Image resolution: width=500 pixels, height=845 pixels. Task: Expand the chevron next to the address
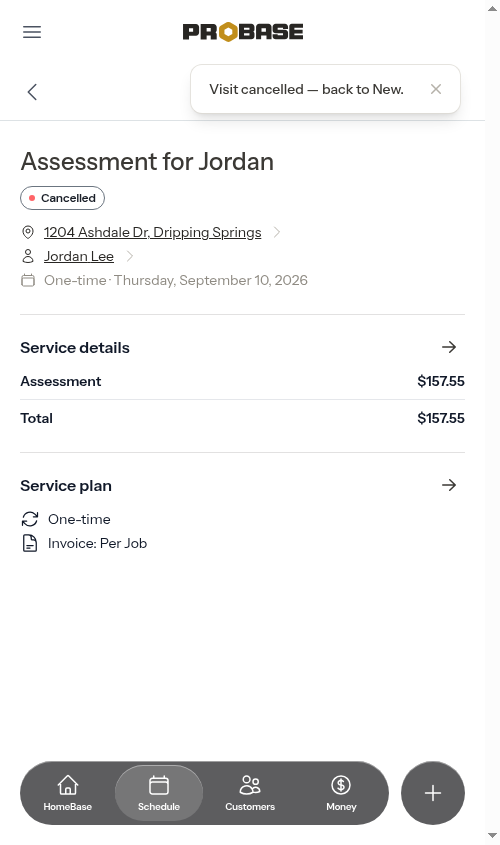(x=277, y=232)
